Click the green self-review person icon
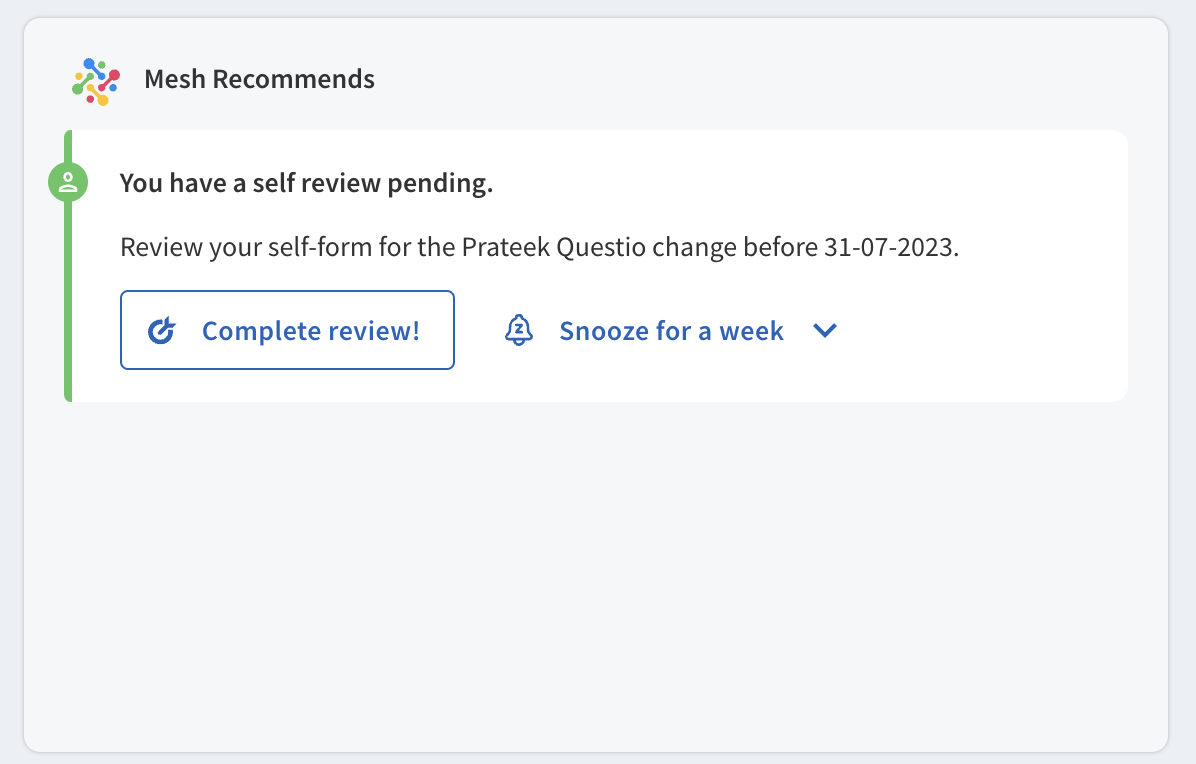This screenshot has height=764, width=1196. [x=68, y=182]
